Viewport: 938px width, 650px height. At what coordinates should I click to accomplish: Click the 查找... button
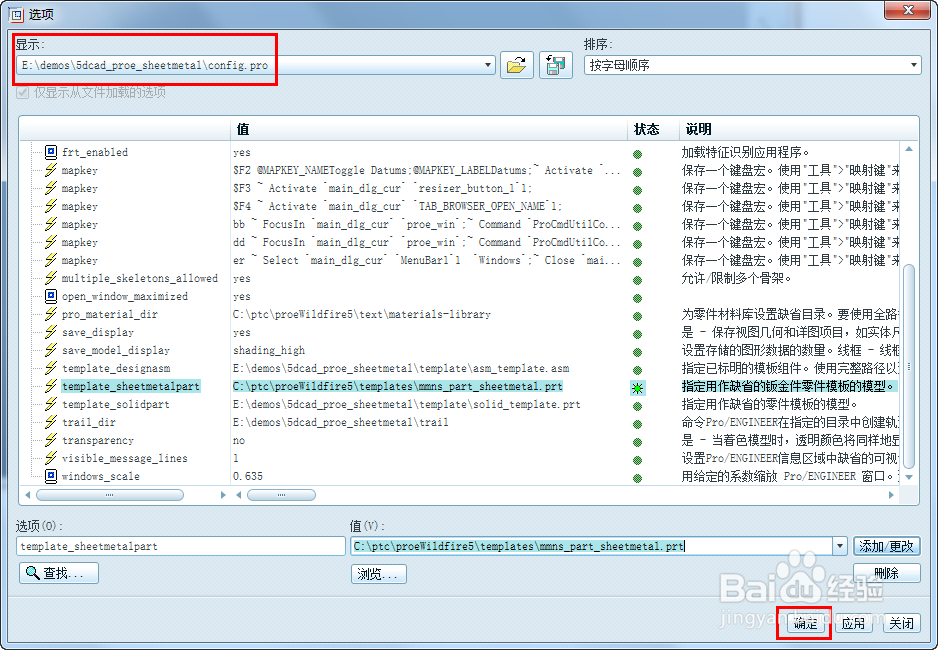point(59,573)
